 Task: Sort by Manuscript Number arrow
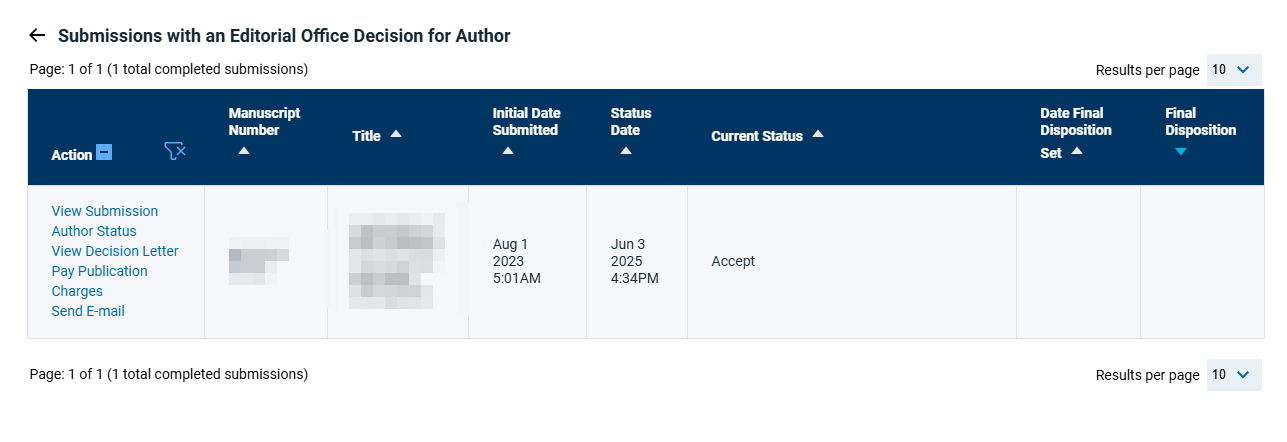[244, 151]
